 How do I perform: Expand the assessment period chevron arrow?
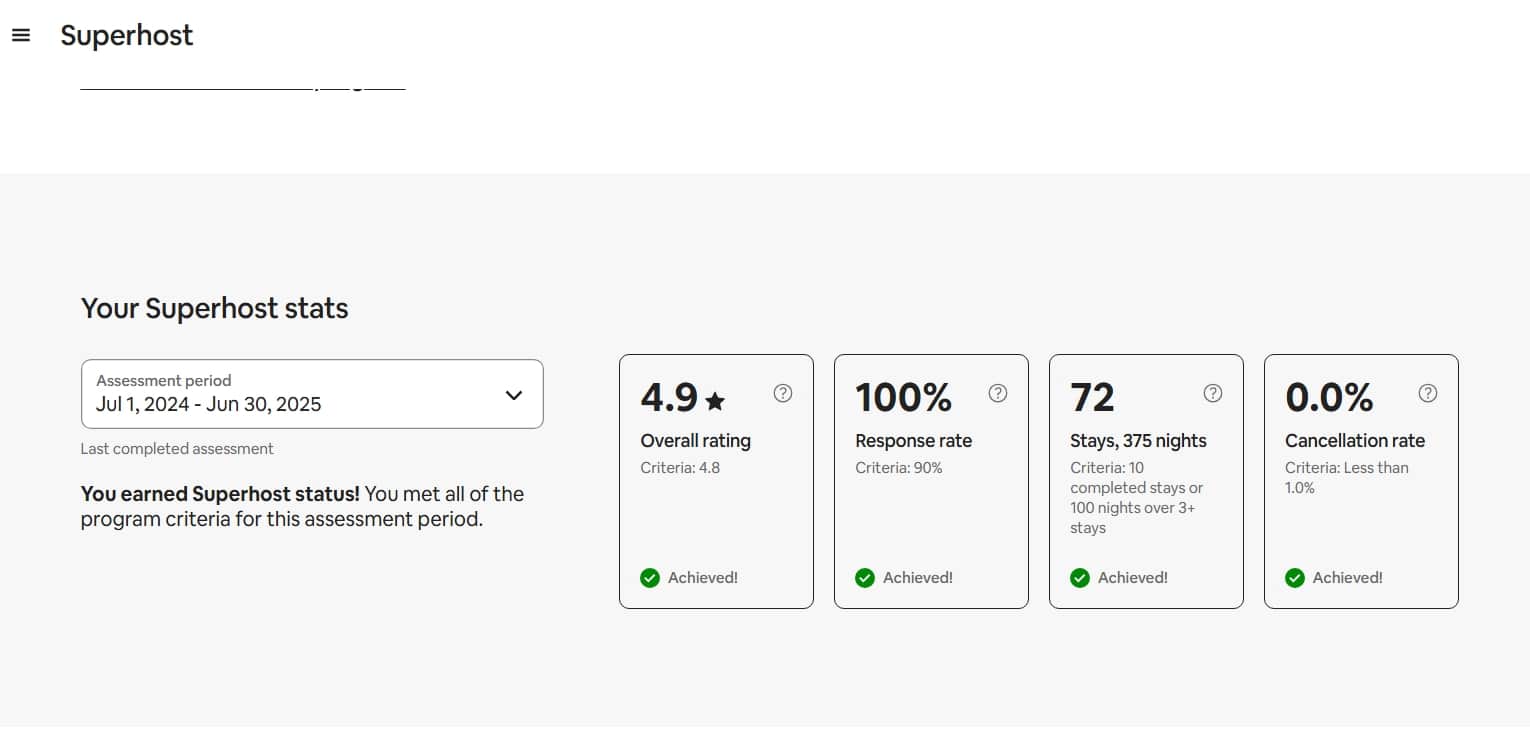click(514, 395)
